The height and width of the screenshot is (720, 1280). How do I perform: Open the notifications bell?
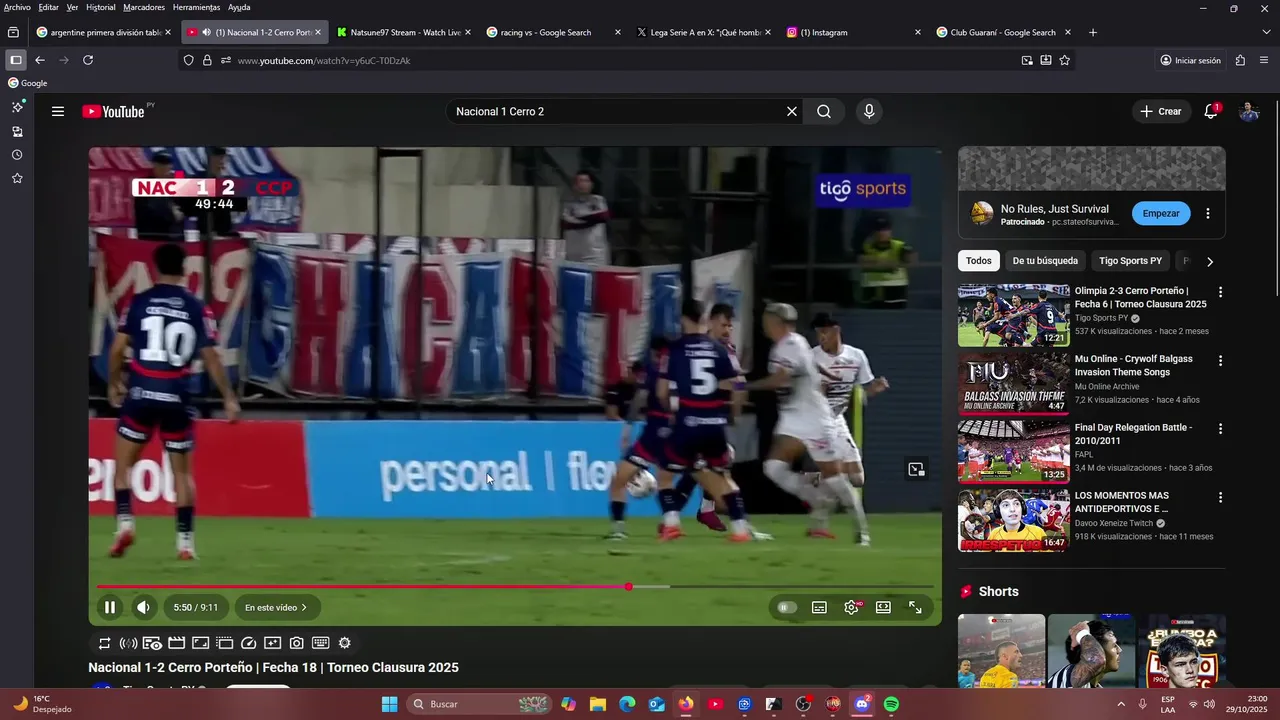[1211, 111]
